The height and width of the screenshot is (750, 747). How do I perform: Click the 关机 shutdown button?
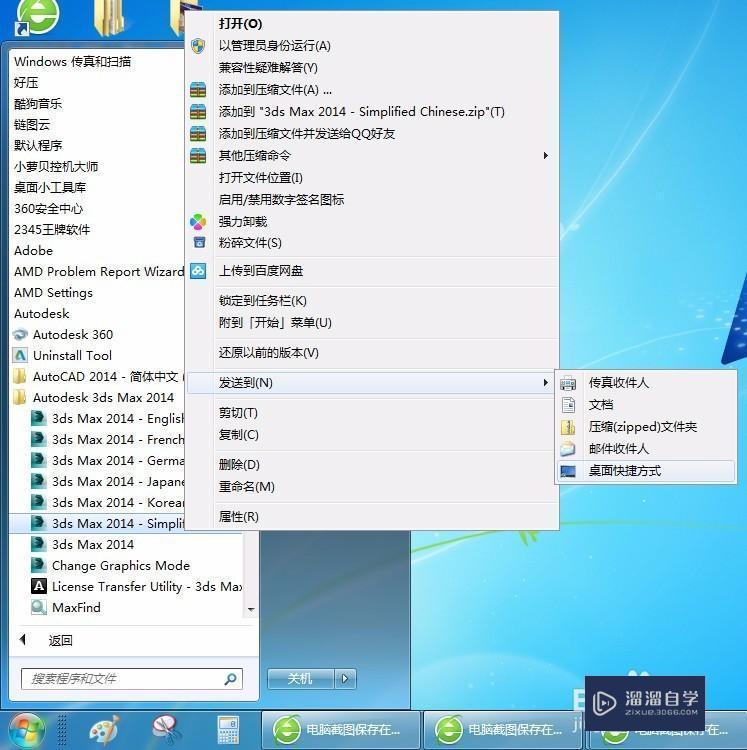tap(300, 679)
